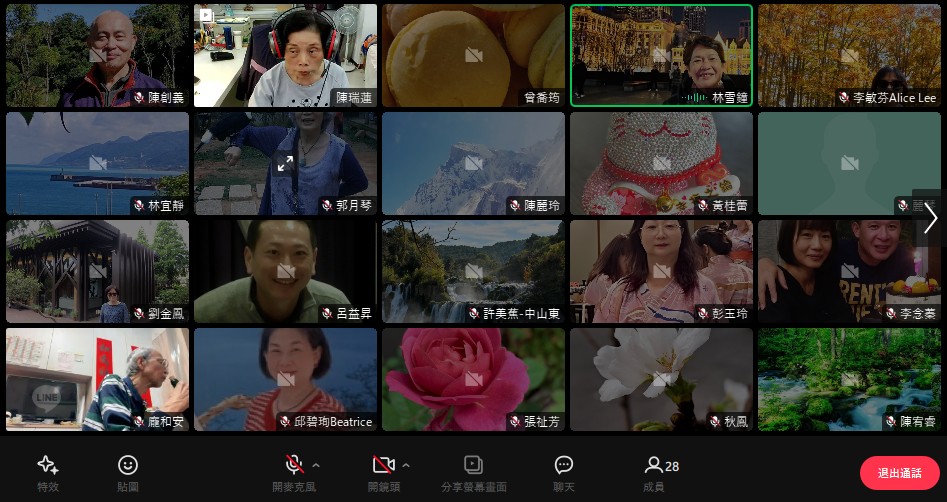The width and height of the screenshot is (947, 502).
Task: Select 許美蕉-中山東's waterfall tile
Action: 473,271
